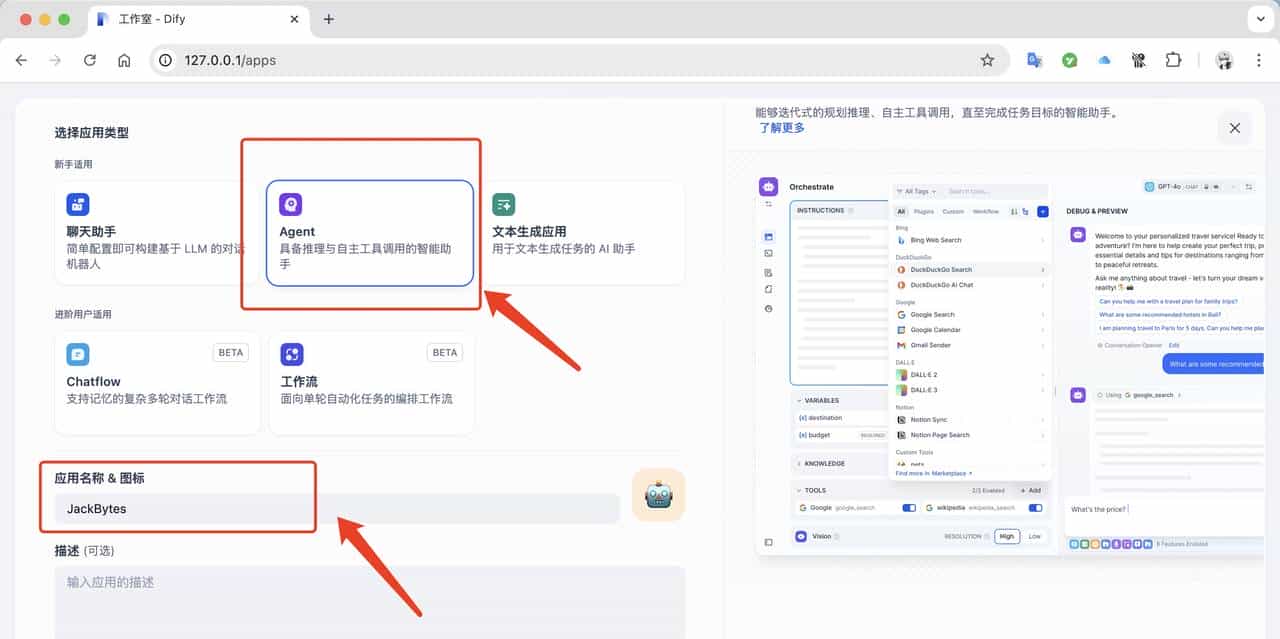The width and height of the screenshot is (1280, 639).
Task: Choose the Agent app type card
Action: 370,233
